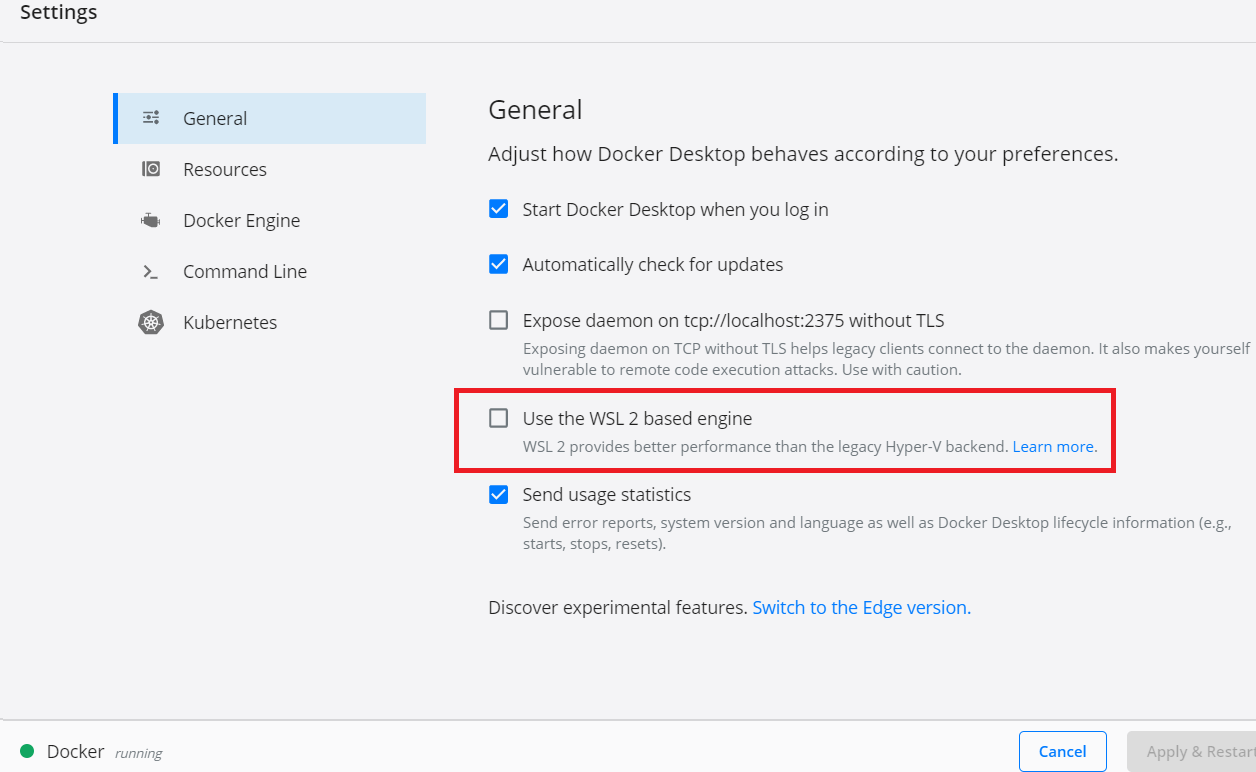Select the General settings tab
The height and width of the screenshot is (772, 1256).
tap(270, 118)
